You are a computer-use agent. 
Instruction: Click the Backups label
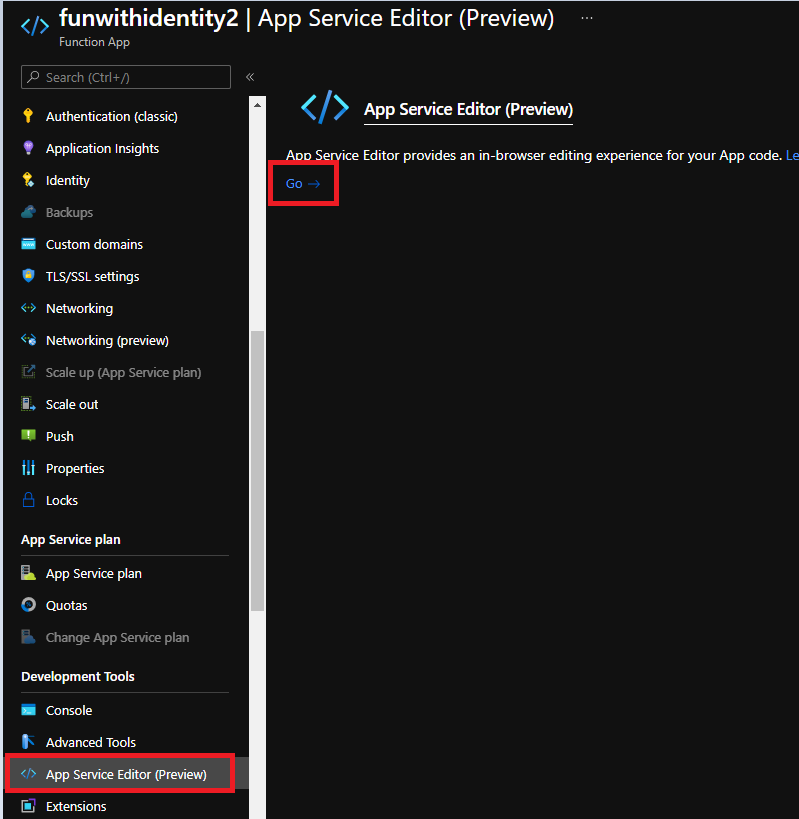tap(69, 212)
